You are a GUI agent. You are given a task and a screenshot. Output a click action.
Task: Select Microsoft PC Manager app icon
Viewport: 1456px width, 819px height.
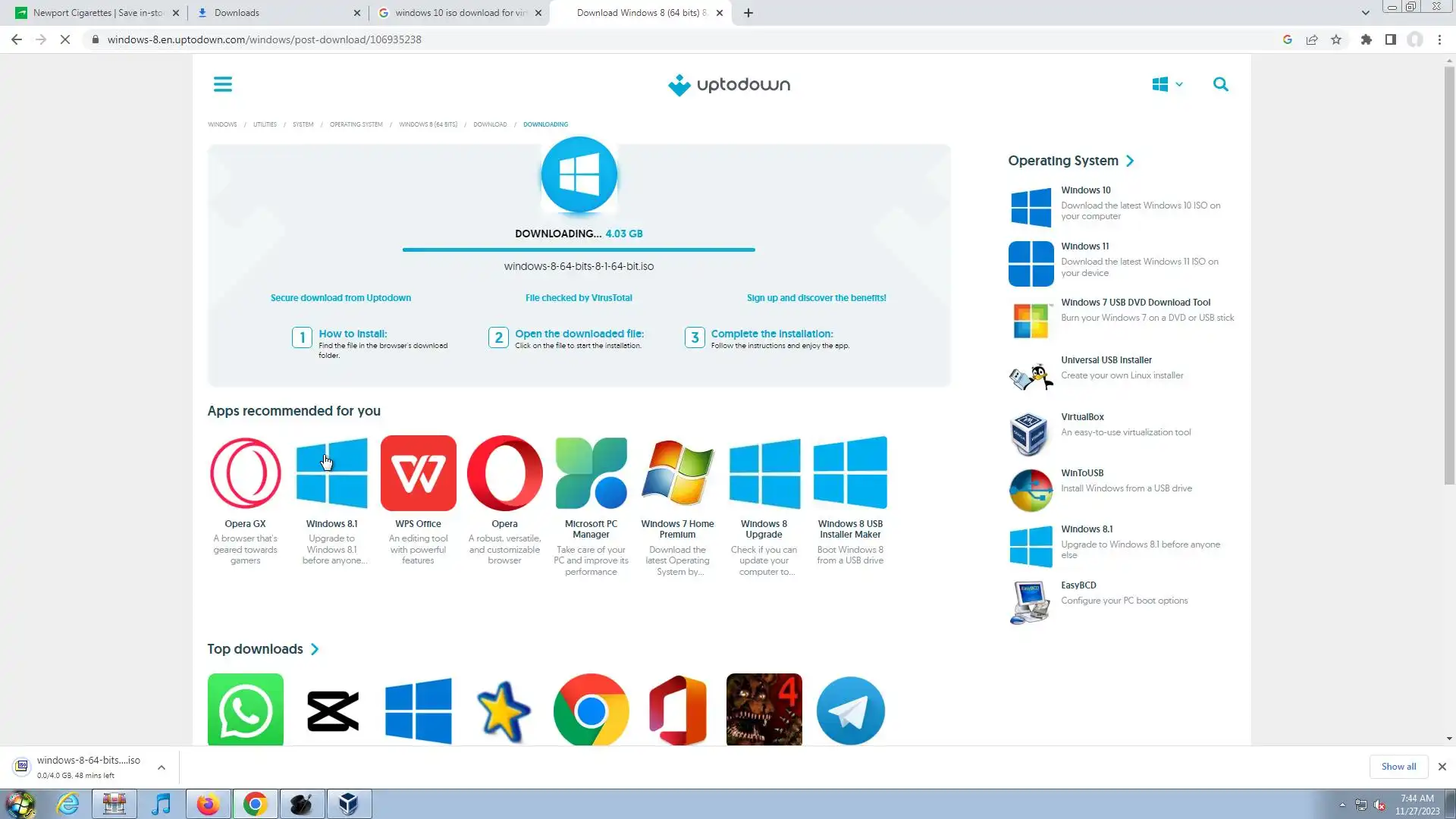tap(591, 473)
